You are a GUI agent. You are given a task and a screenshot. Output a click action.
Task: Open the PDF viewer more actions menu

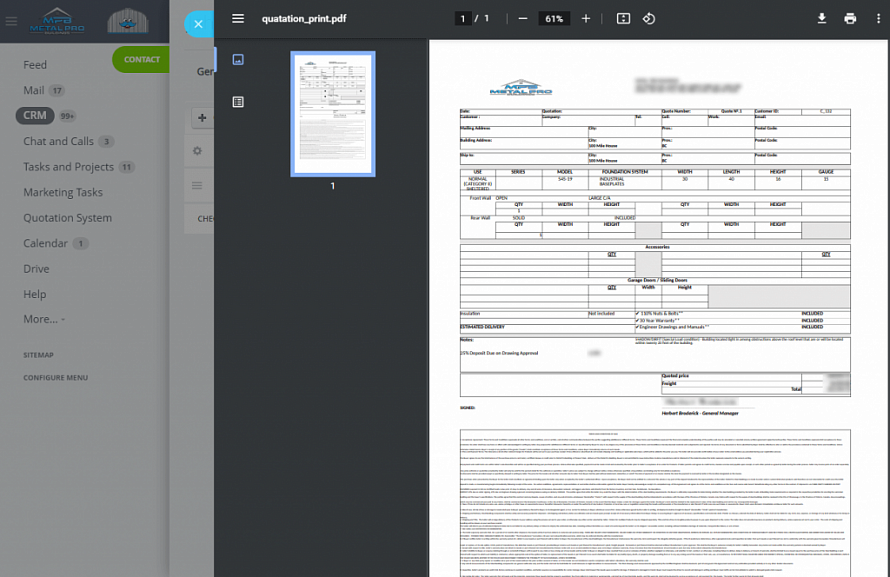point(878,18)
